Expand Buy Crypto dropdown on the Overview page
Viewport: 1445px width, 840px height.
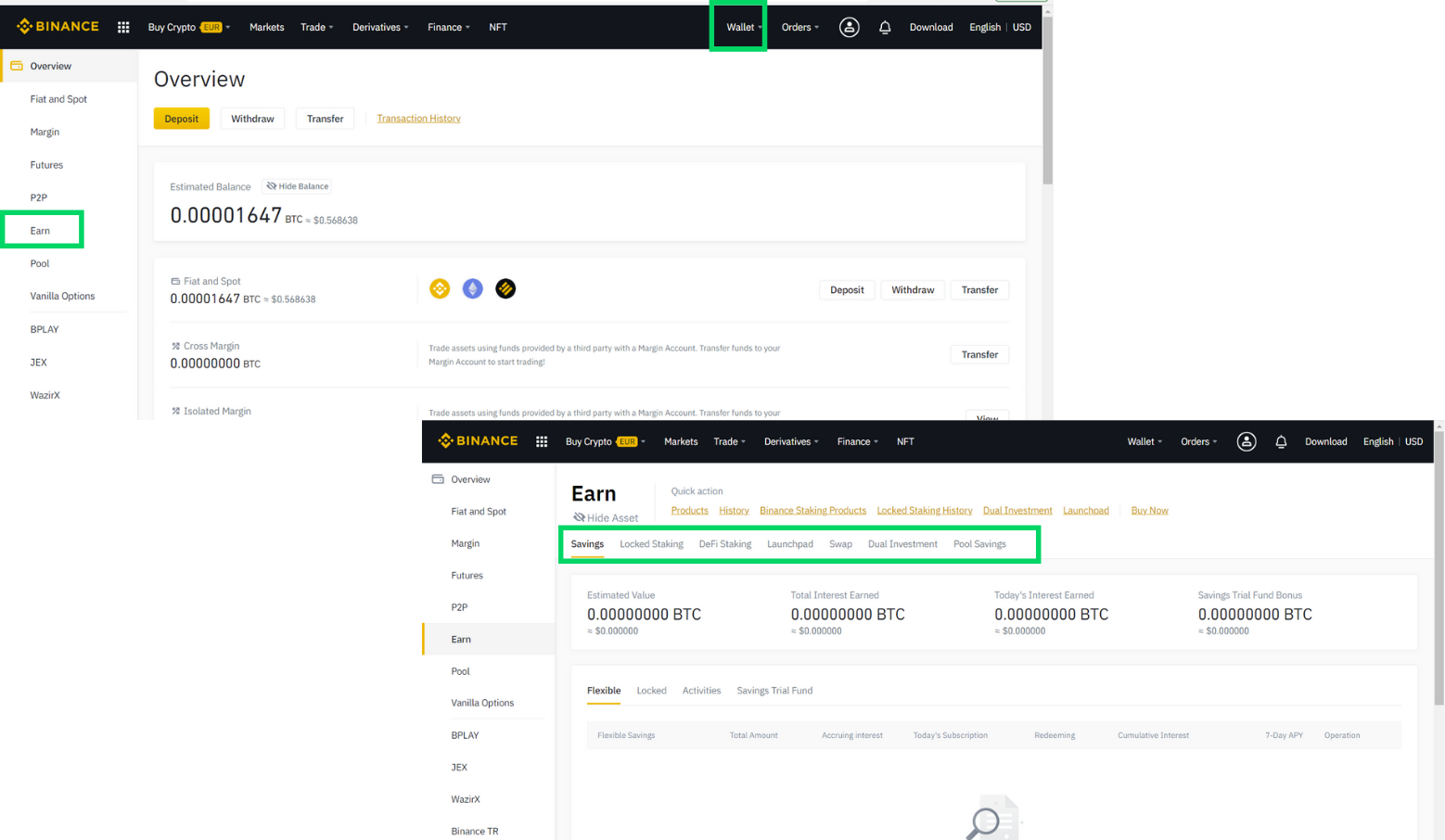tap(189, 28)
